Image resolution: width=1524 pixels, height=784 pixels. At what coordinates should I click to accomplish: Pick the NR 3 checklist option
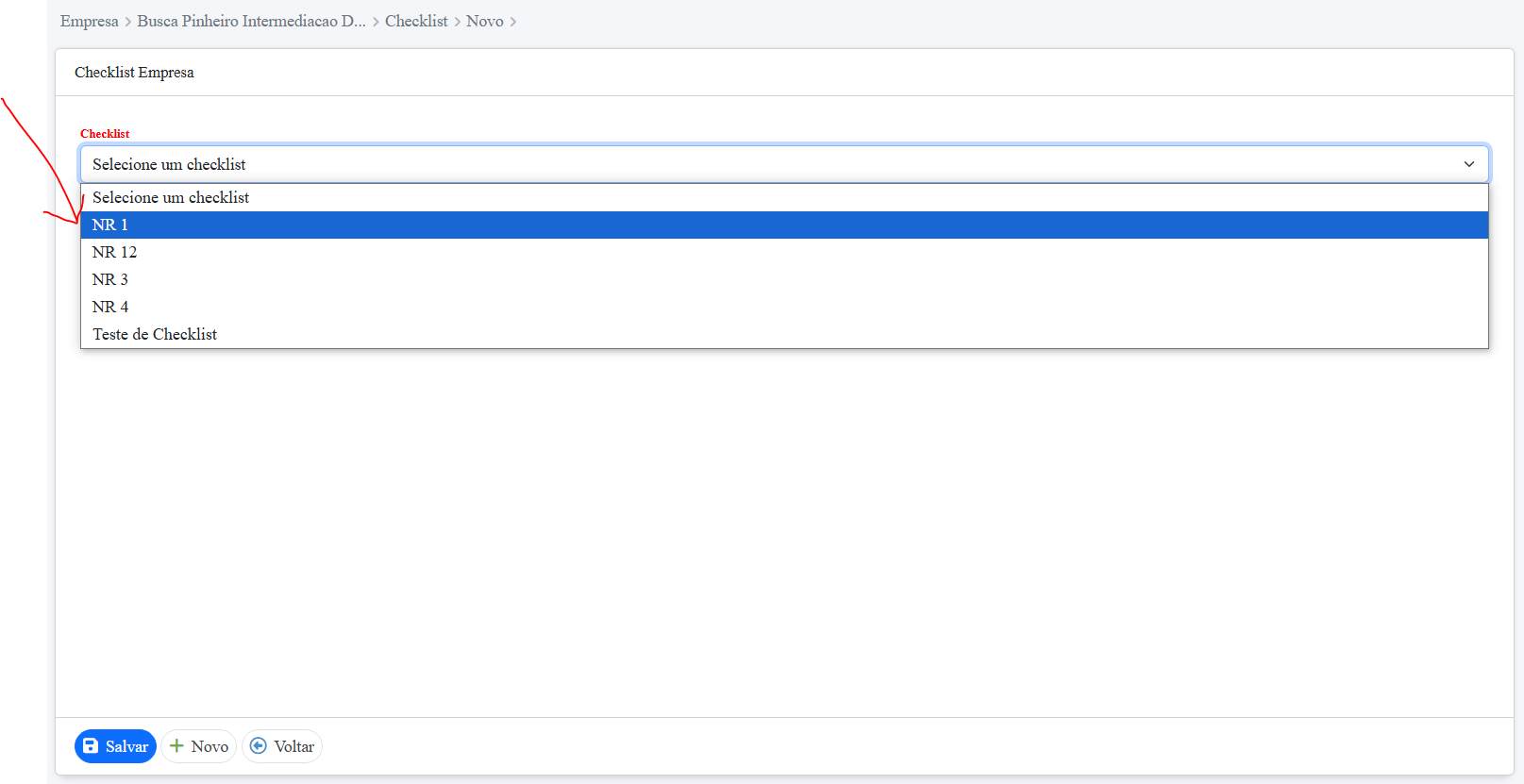tap(110, 279)
